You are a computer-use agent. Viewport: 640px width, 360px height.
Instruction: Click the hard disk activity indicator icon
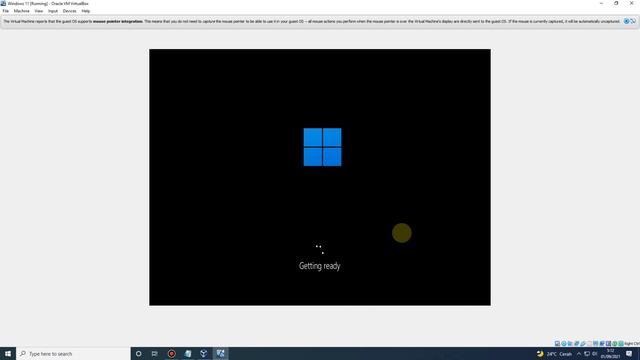(x=557, y=344)
